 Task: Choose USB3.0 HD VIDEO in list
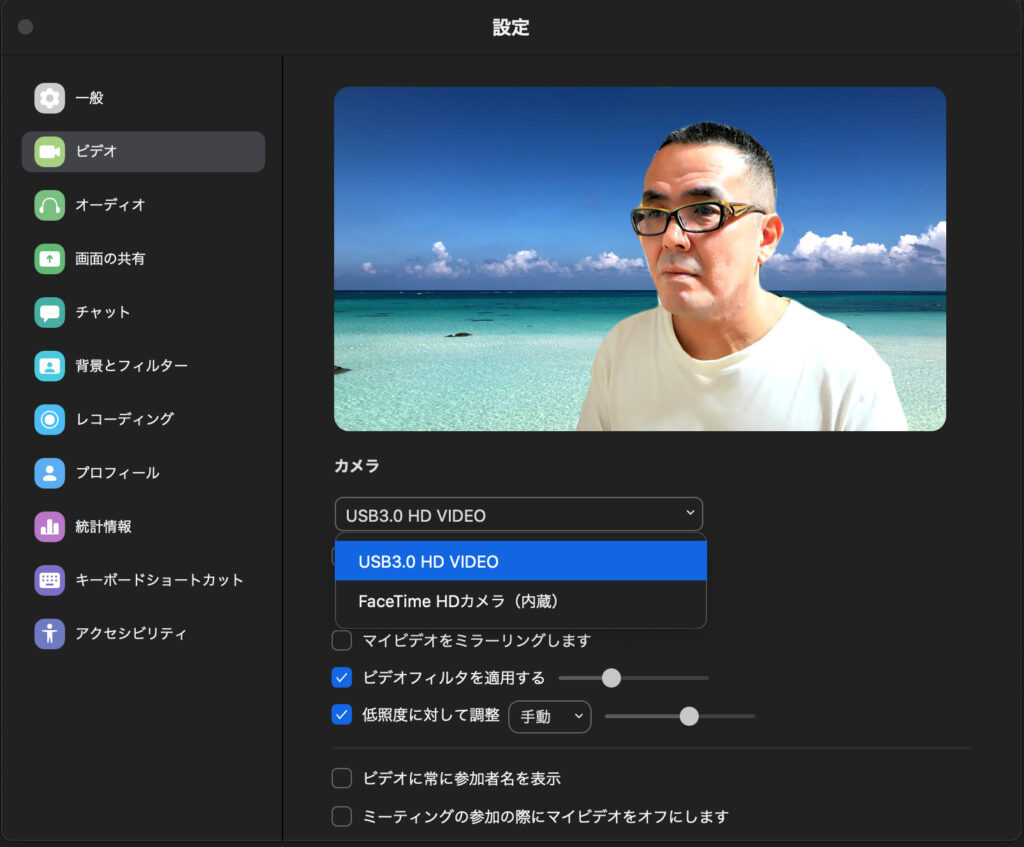click(520, 561)
